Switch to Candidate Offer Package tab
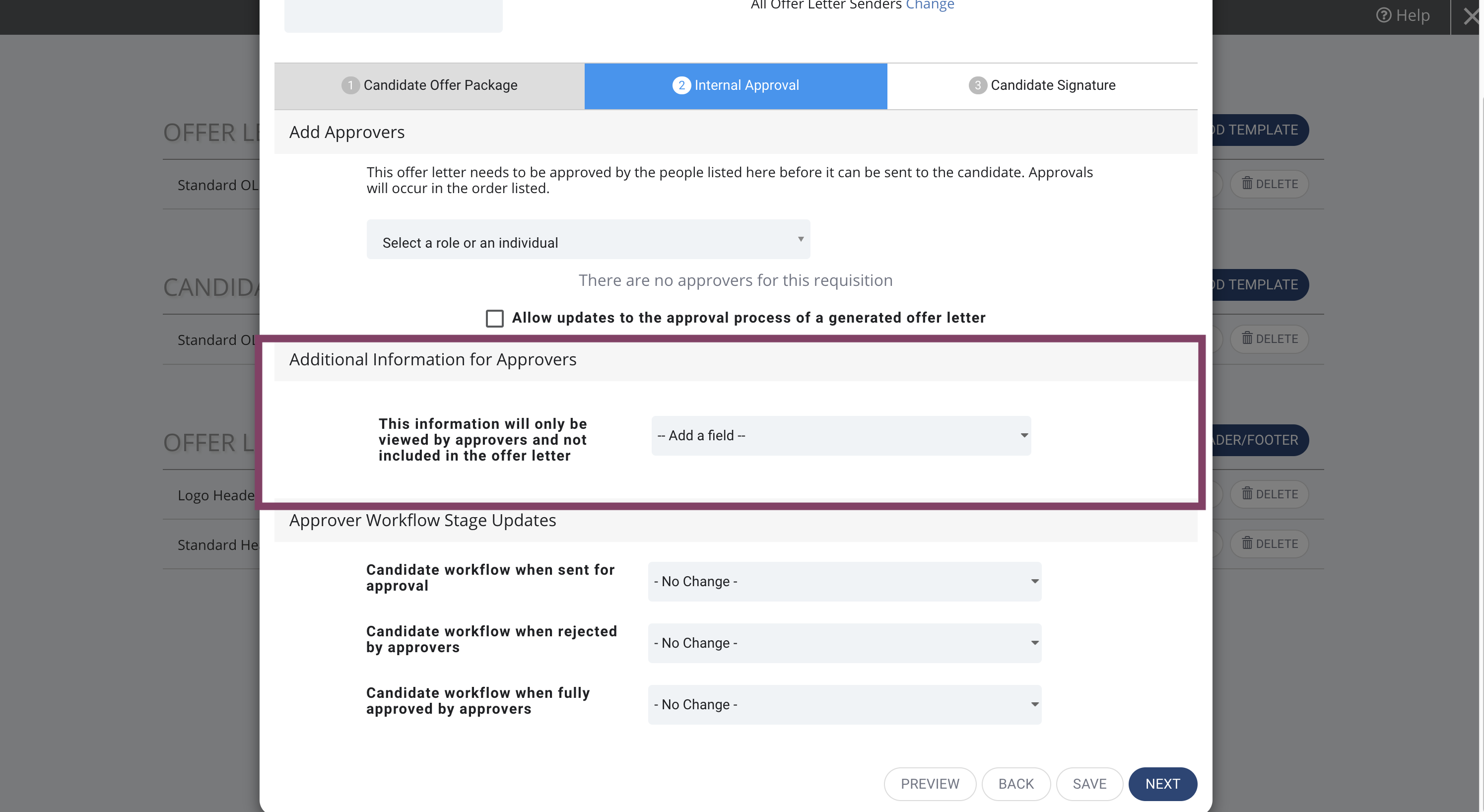 429,86
